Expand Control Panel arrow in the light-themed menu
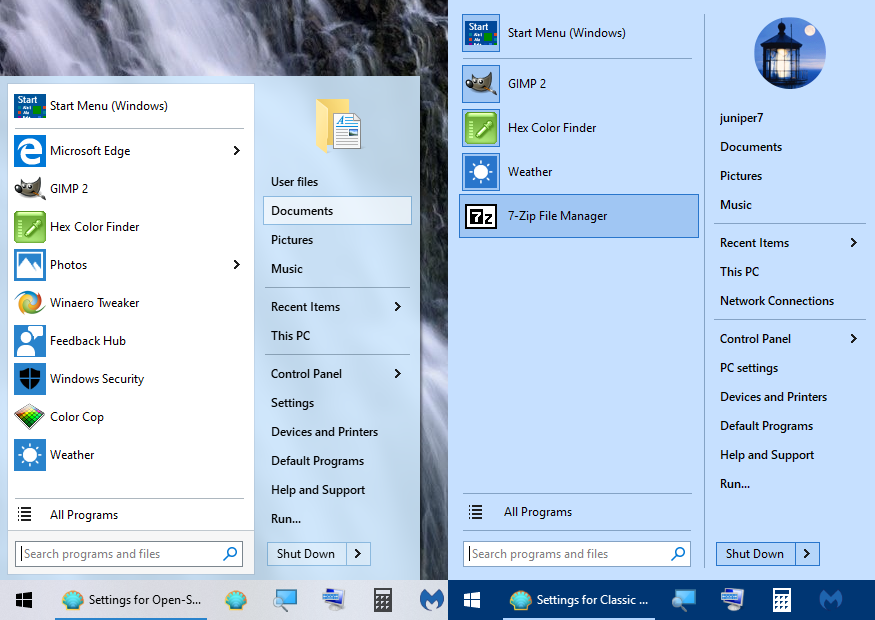Viewport: 875px width, 620px height. [397, 373]
